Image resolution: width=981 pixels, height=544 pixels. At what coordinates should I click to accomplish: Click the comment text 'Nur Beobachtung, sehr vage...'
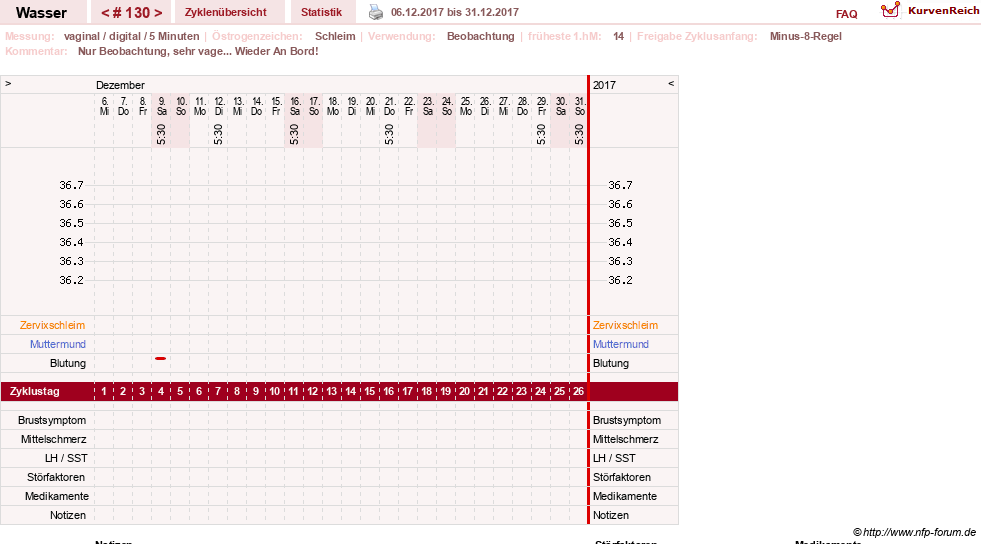coord(155,51)
